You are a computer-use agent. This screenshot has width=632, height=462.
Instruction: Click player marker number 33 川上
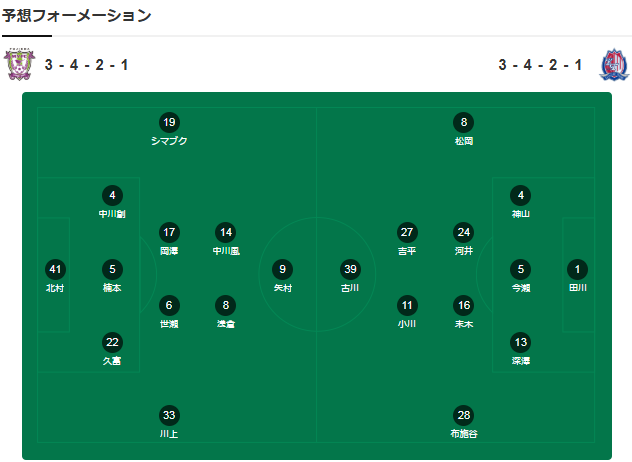pyautogui.click(x=169, y=415)
